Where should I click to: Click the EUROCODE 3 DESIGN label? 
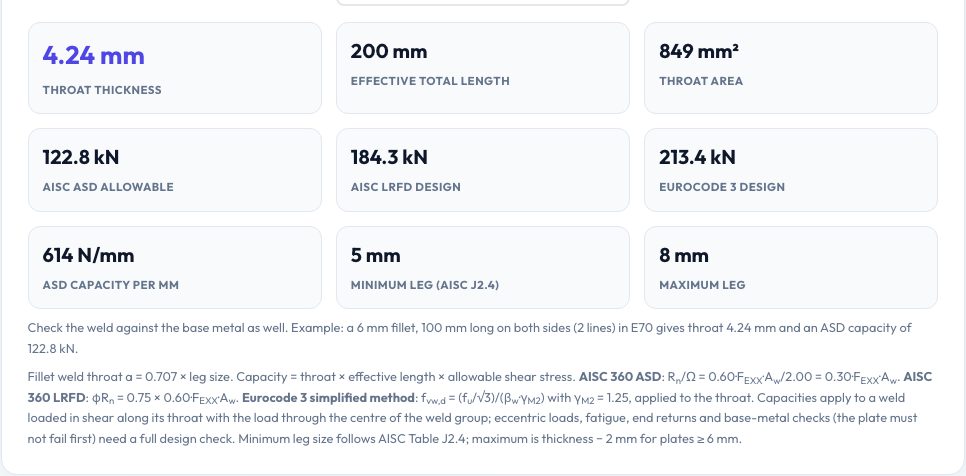pos(721,187)
